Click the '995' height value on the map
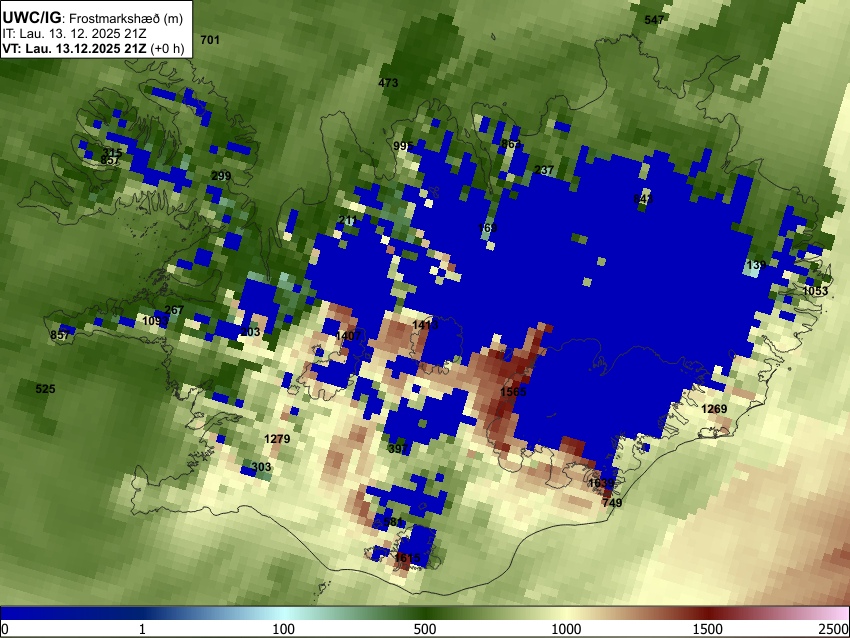The height and width of the screenshot is (638, 850). (403, 146)
